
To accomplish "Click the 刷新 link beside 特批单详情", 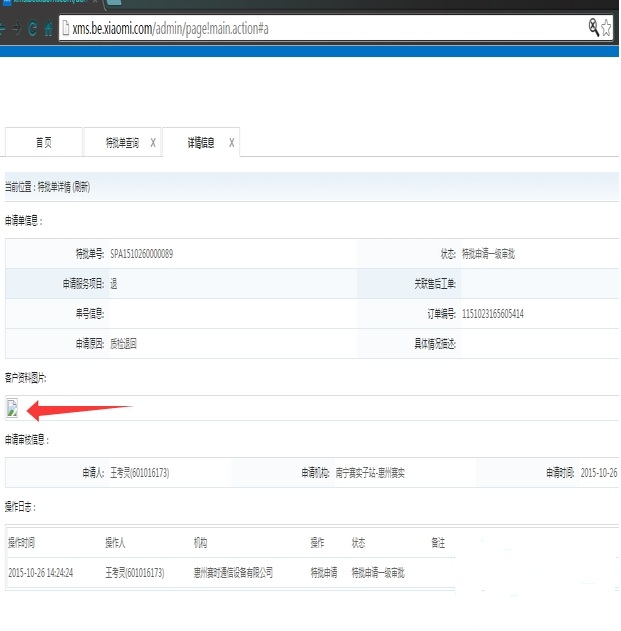I will click(x=81, y=187).
